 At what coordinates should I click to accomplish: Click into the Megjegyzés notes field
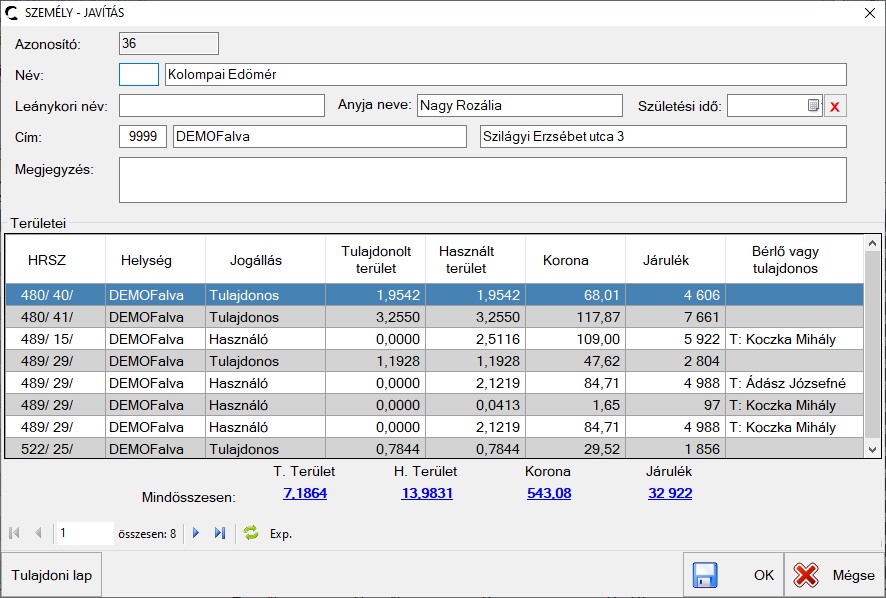coord(482,180)
